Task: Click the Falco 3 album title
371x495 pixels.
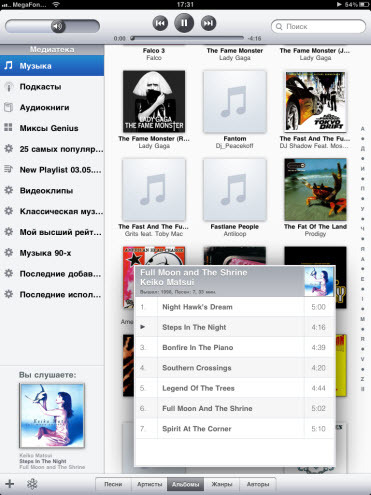Action: (154, 51)
